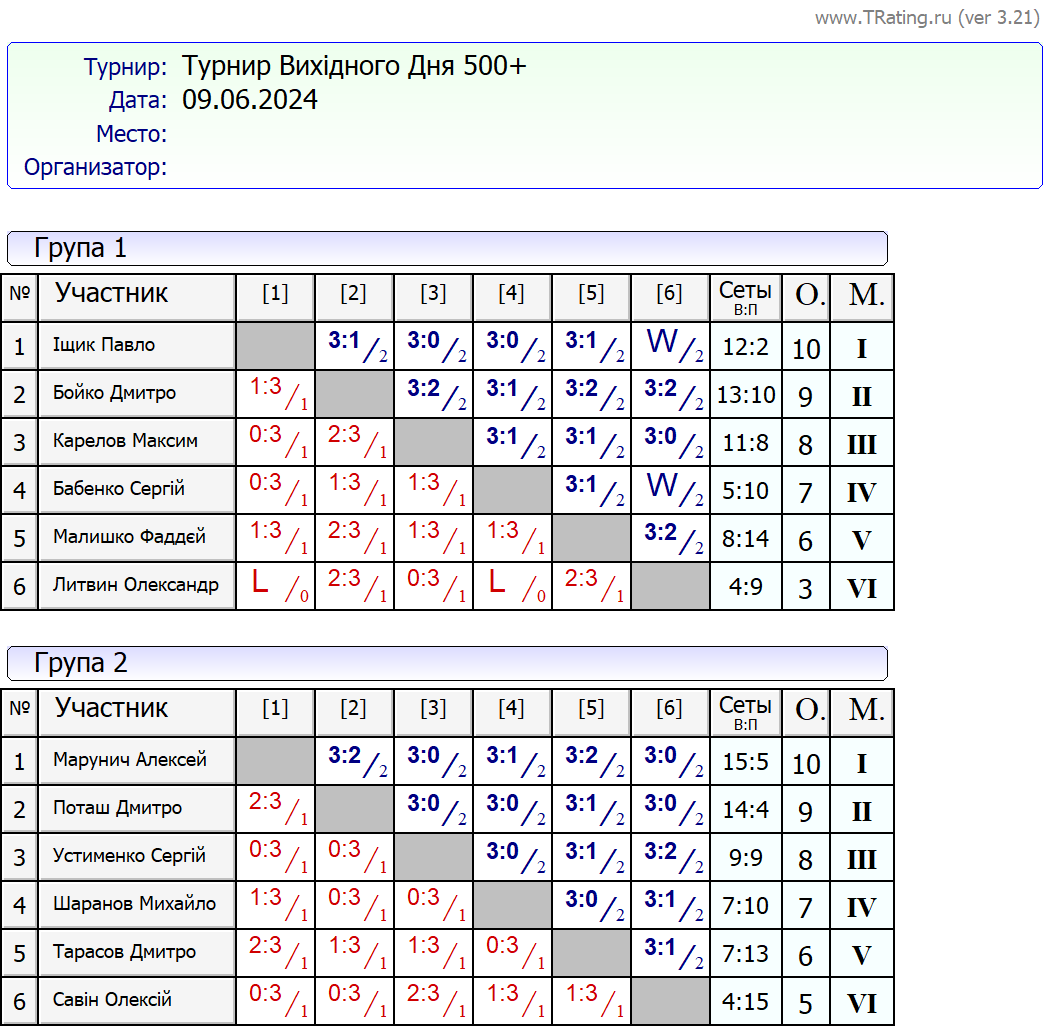Open Литвин Олександр player entry
The width and height of the screenshot is (1050, 1026).
[135, 586]
